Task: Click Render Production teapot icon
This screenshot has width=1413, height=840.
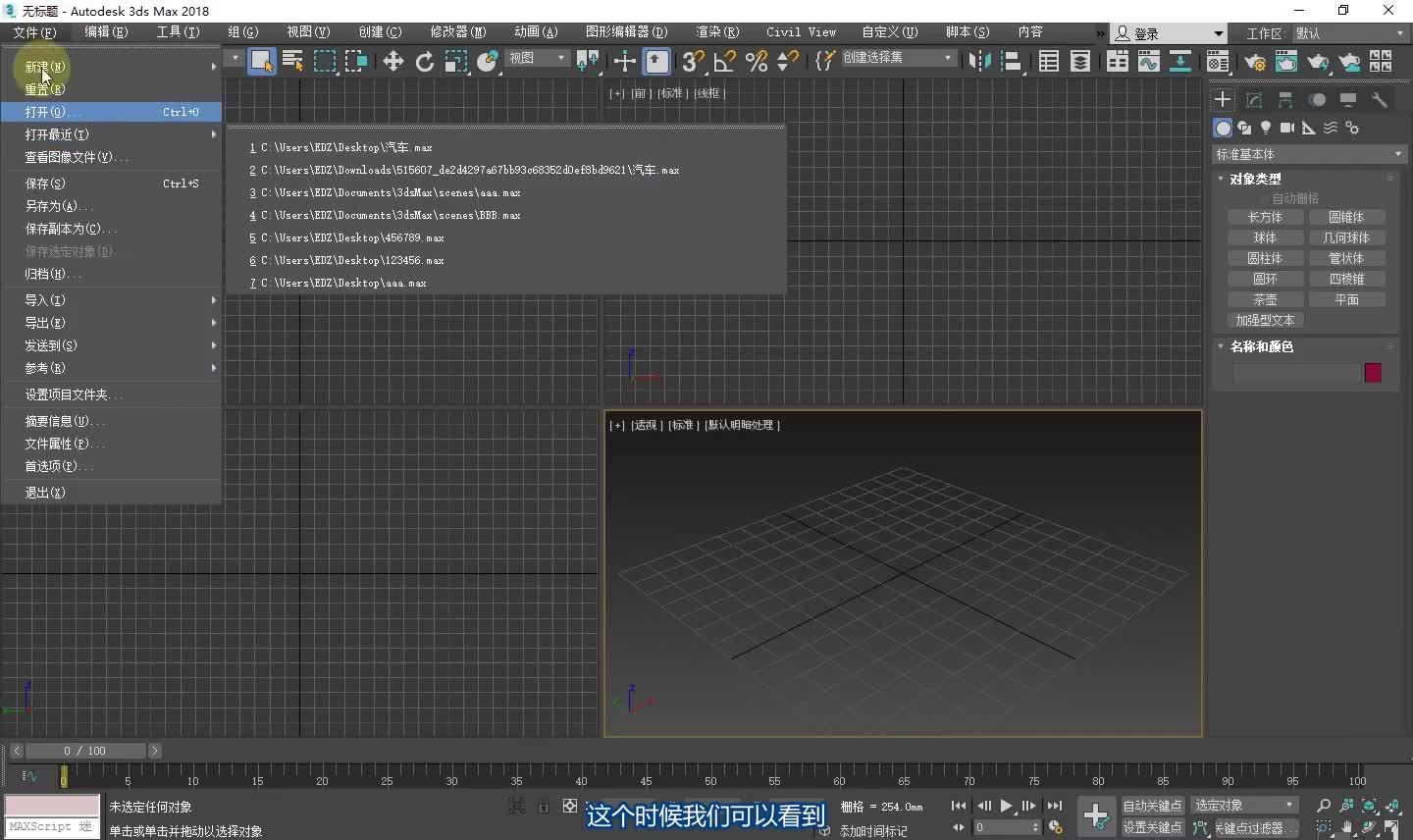Action: coord(1317,61)
